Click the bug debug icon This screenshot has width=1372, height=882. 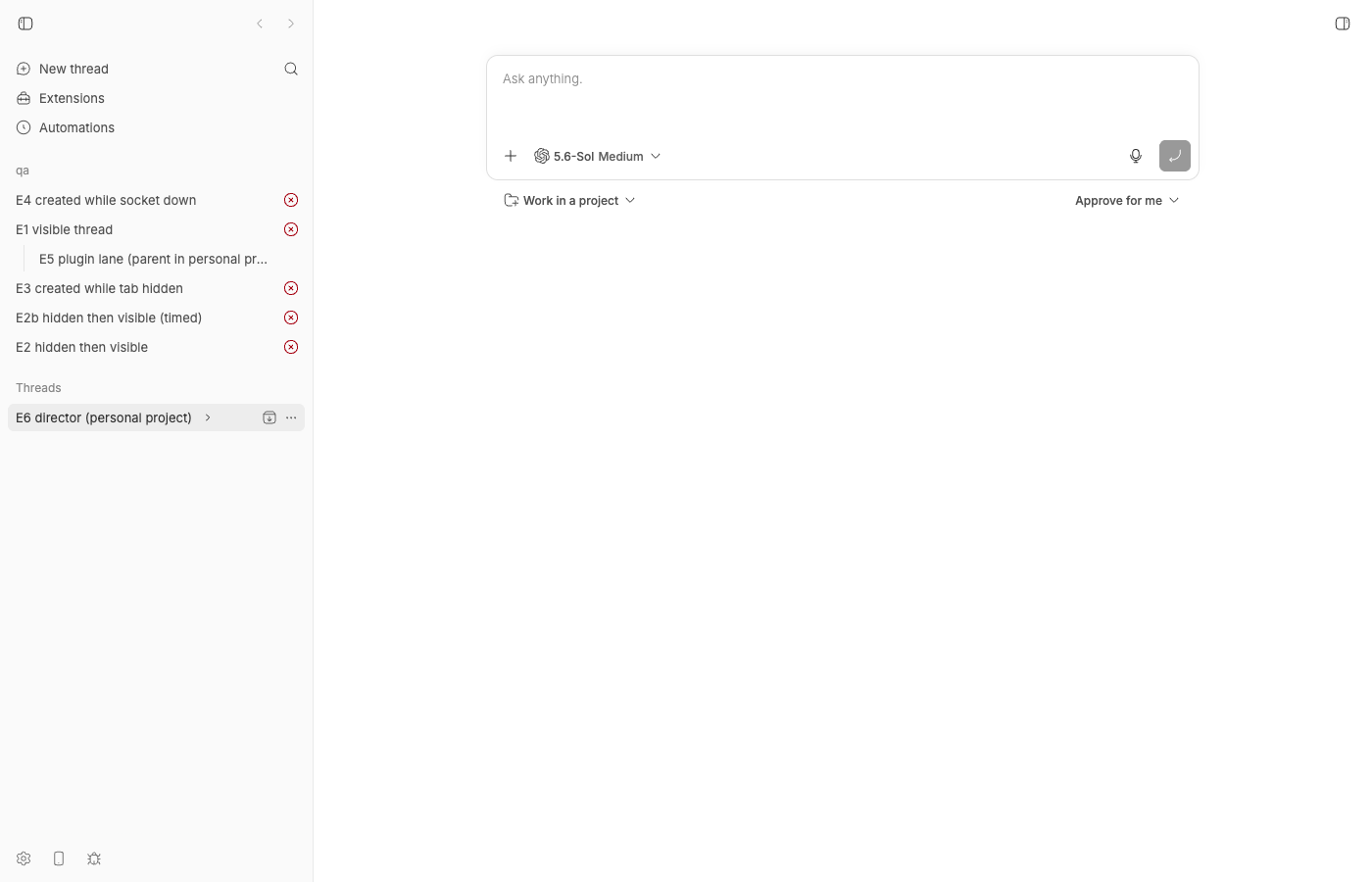click(x=94, y=858)
